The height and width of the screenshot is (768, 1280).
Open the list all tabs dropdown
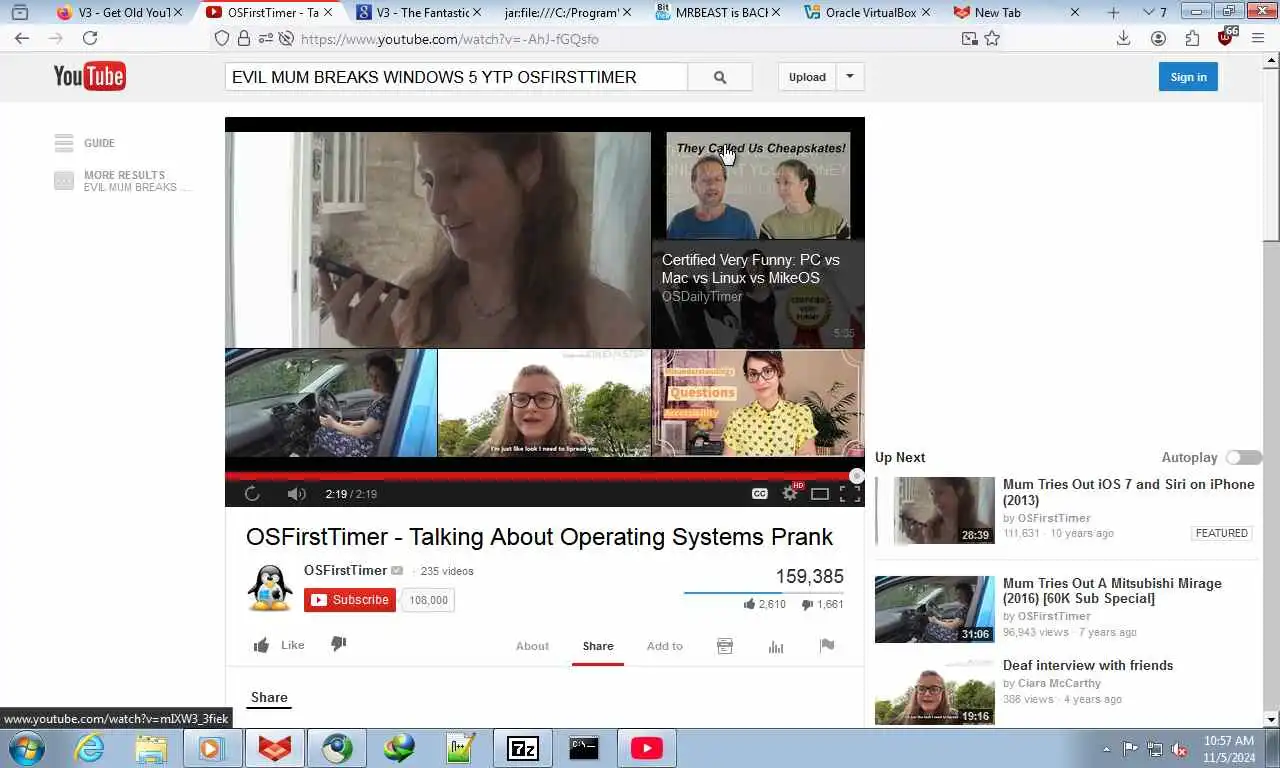pos(1147,12)
